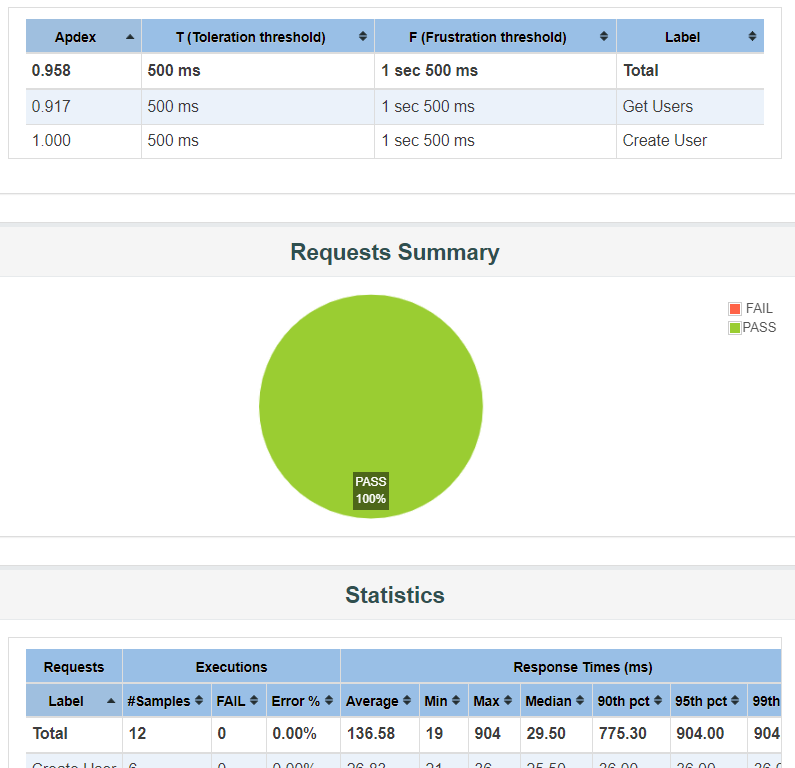
Task: Toggle the FAIL series in chart legend
Action: pyautogui.click(x=751, y=309)
